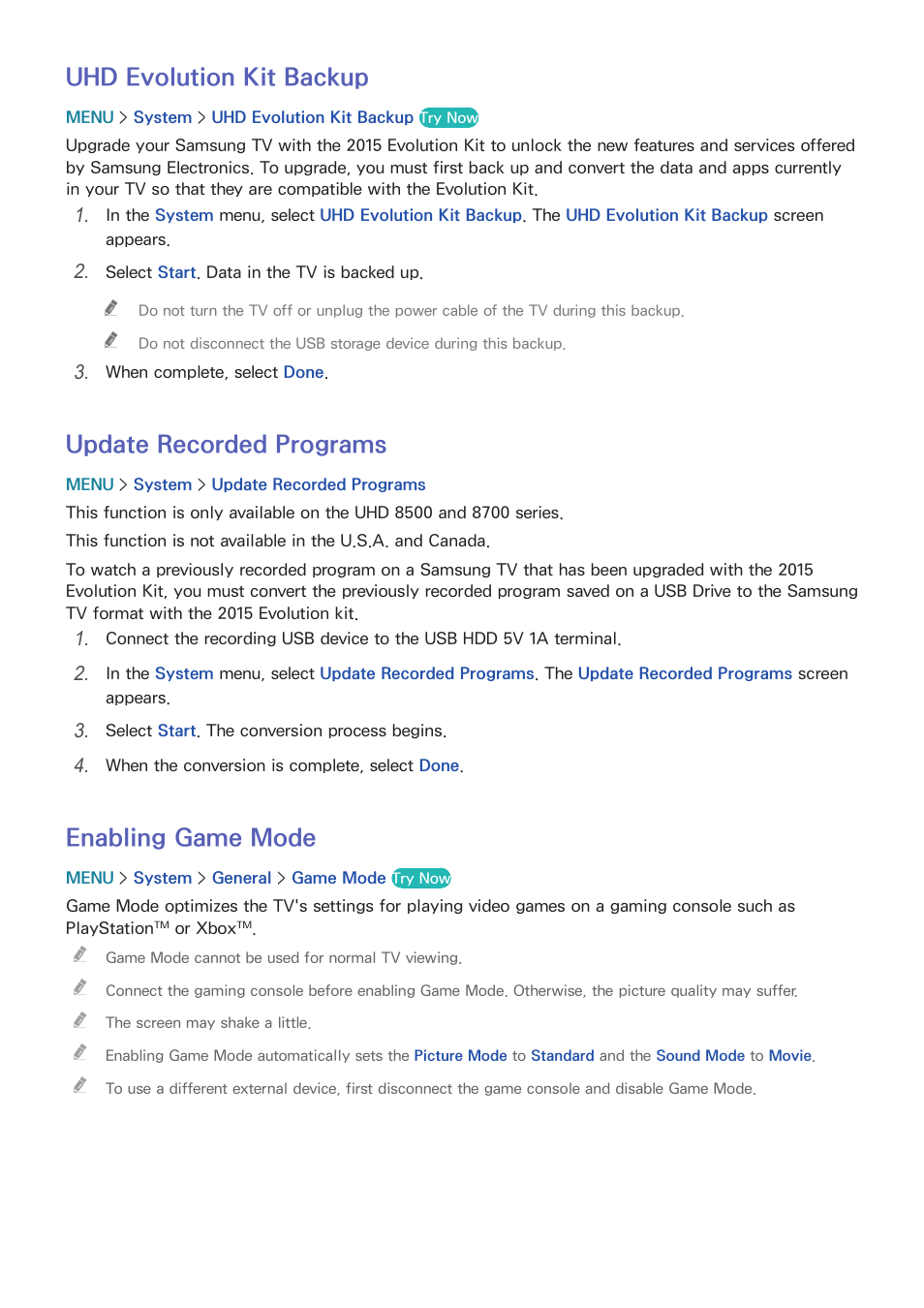Click the Enabling Game Mode heading
This screenshot has height=1308, width=924.
(191, 838)
